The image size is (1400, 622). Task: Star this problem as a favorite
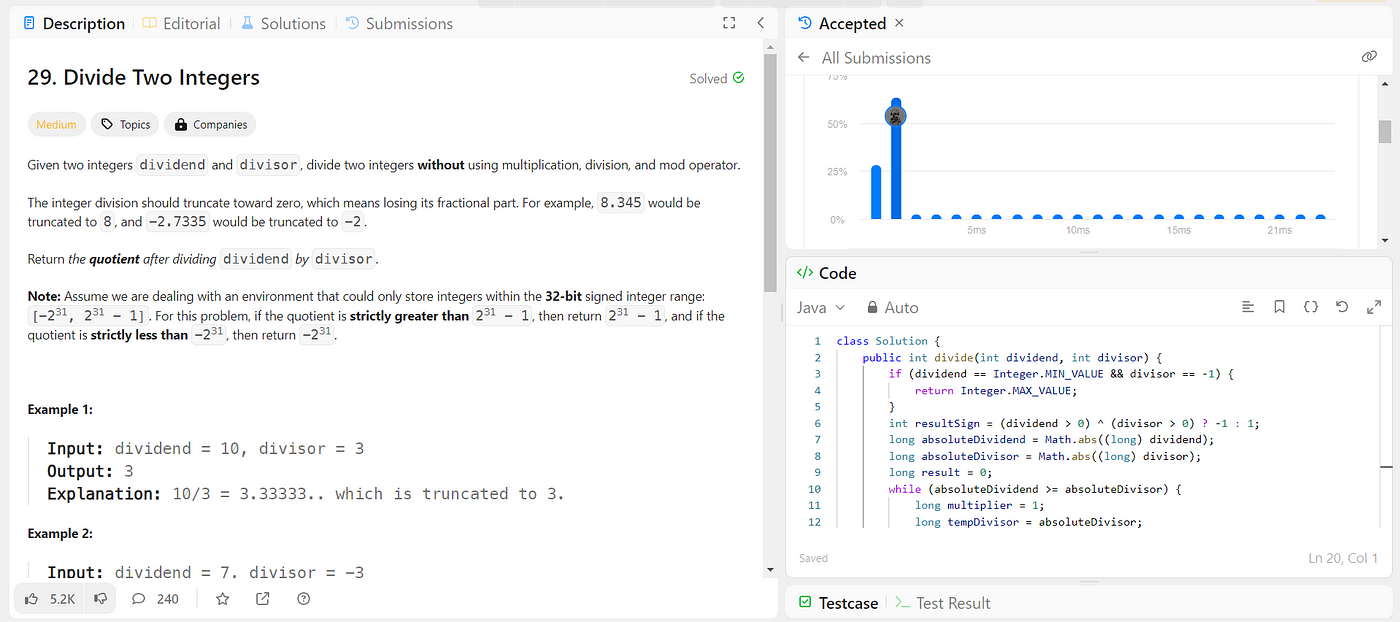point(222,599)
